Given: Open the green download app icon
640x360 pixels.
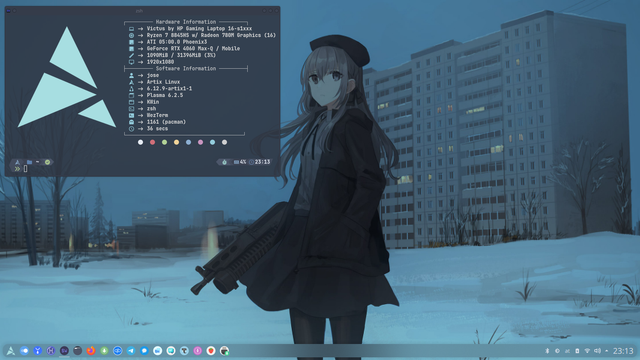Looking at the screenshot, I should point(104,351).
